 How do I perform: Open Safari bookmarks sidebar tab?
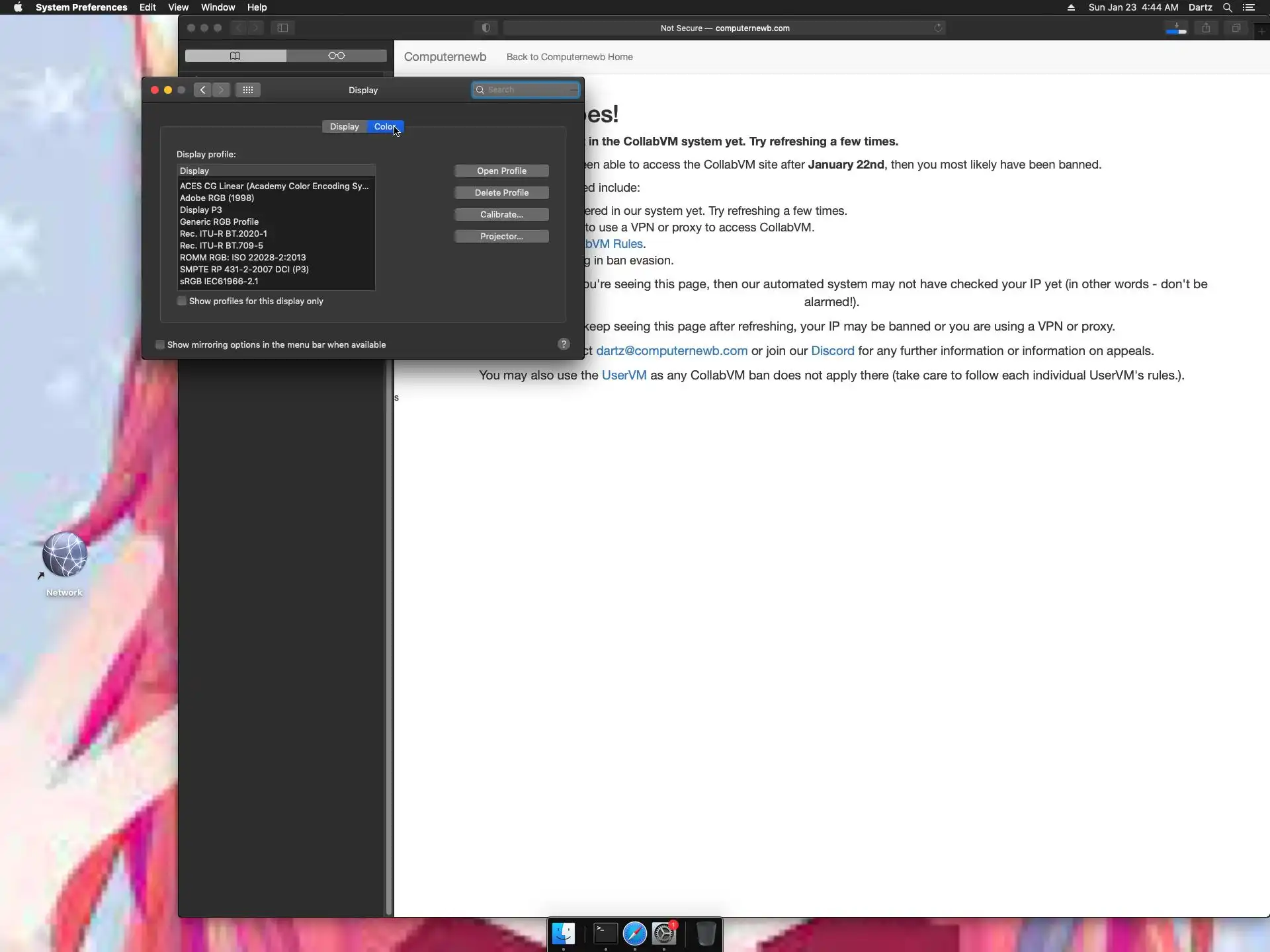[x=235, y=56]
